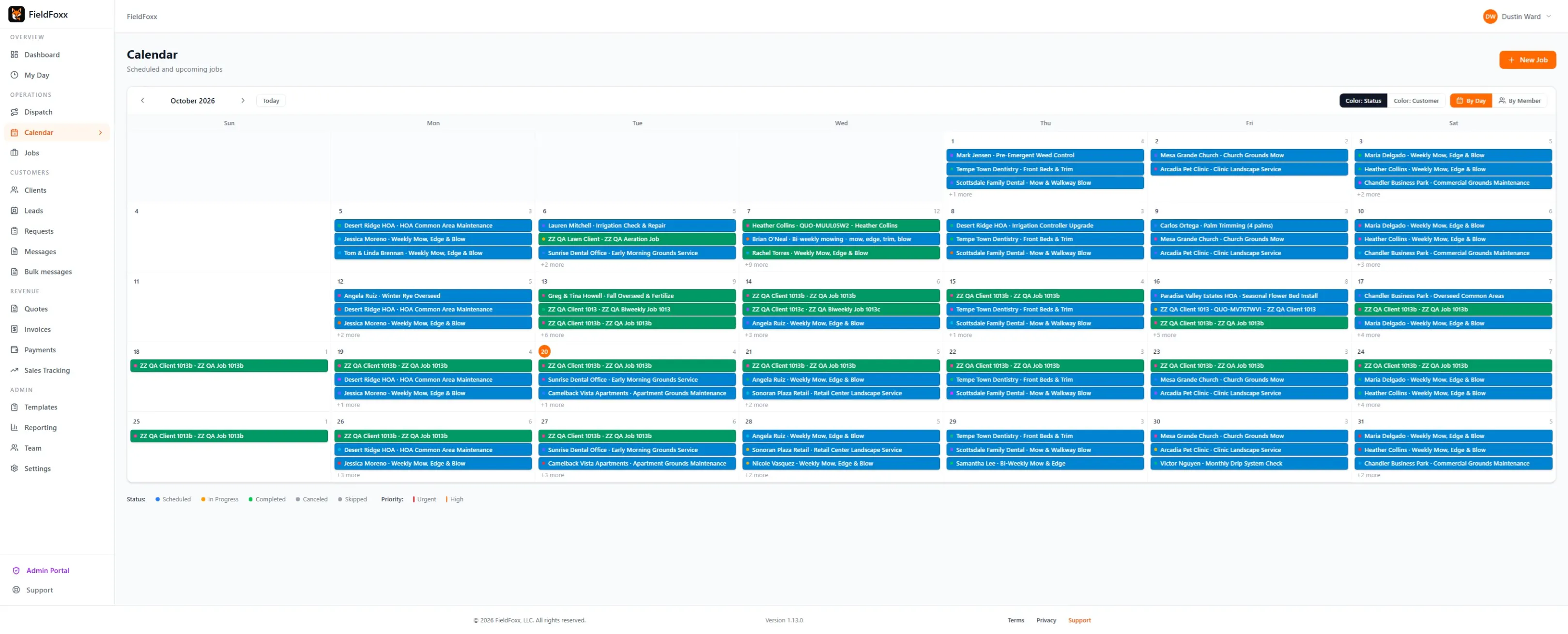Open Support in the sidebar
The width and height of the screenshot is (1568, 634).
[x=57, y=590]
